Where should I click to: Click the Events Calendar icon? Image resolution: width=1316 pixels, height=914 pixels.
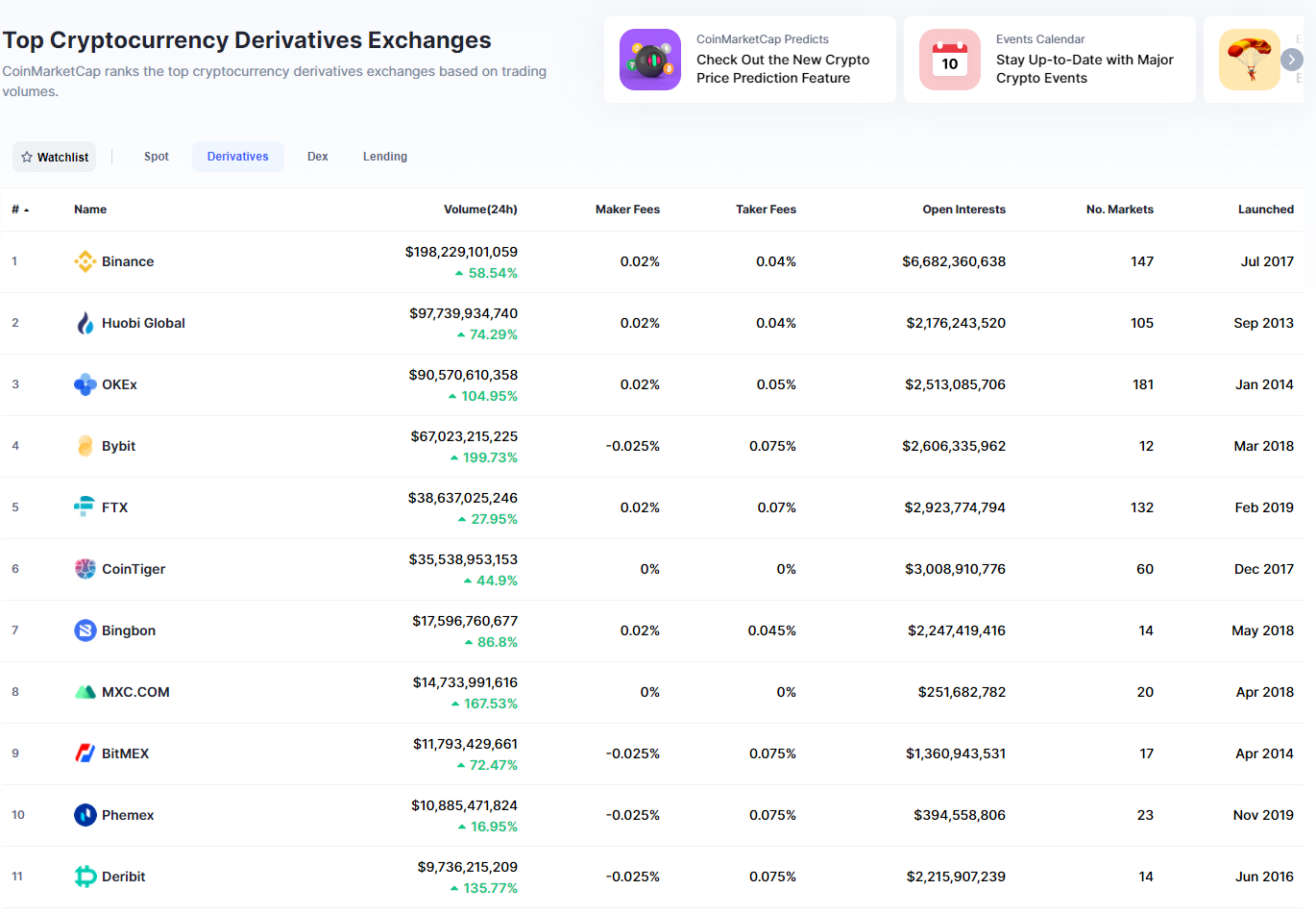[x=950, y=60]
